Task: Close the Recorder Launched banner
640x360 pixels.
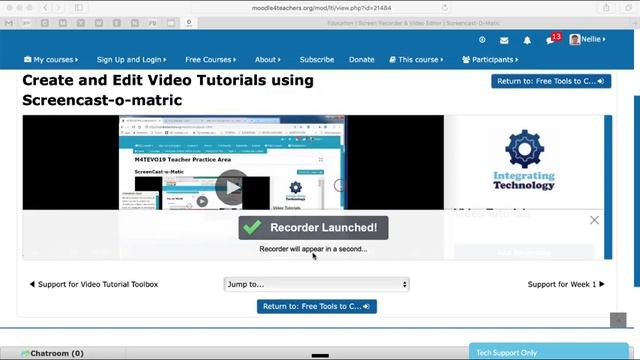Action: tap(594, 220)
